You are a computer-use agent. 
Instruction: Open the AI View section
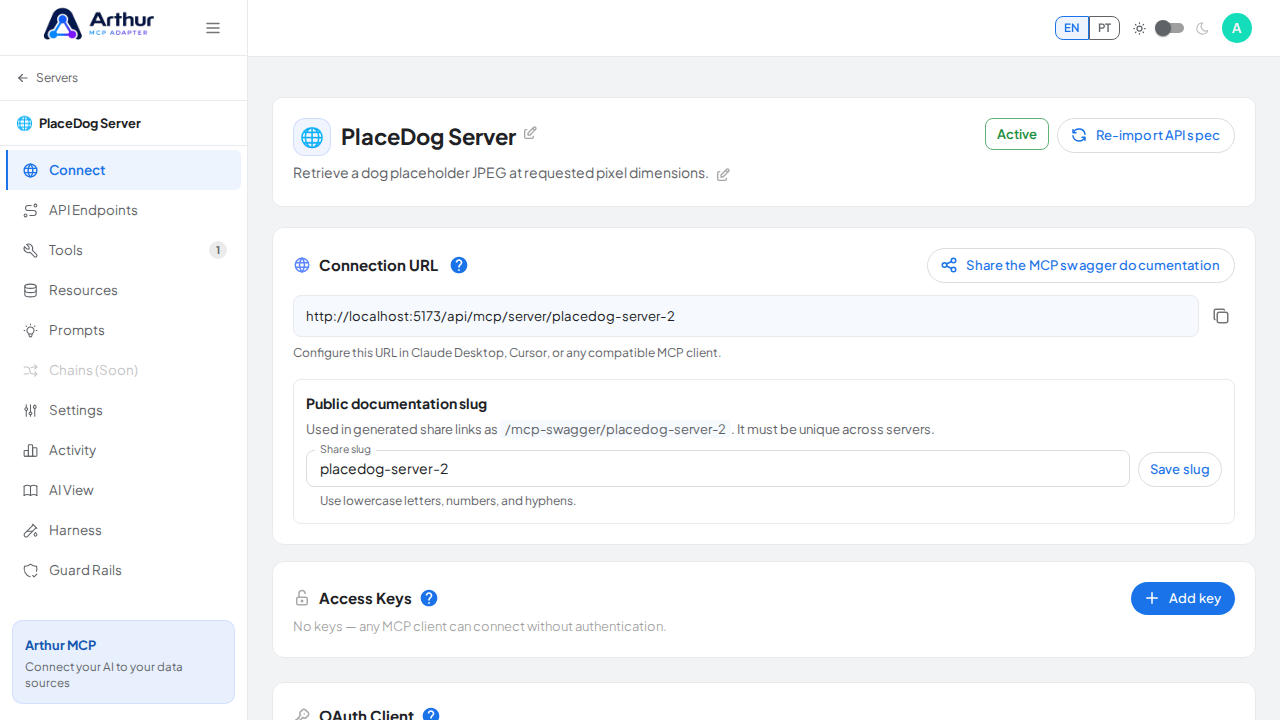[x=124, y=490]
